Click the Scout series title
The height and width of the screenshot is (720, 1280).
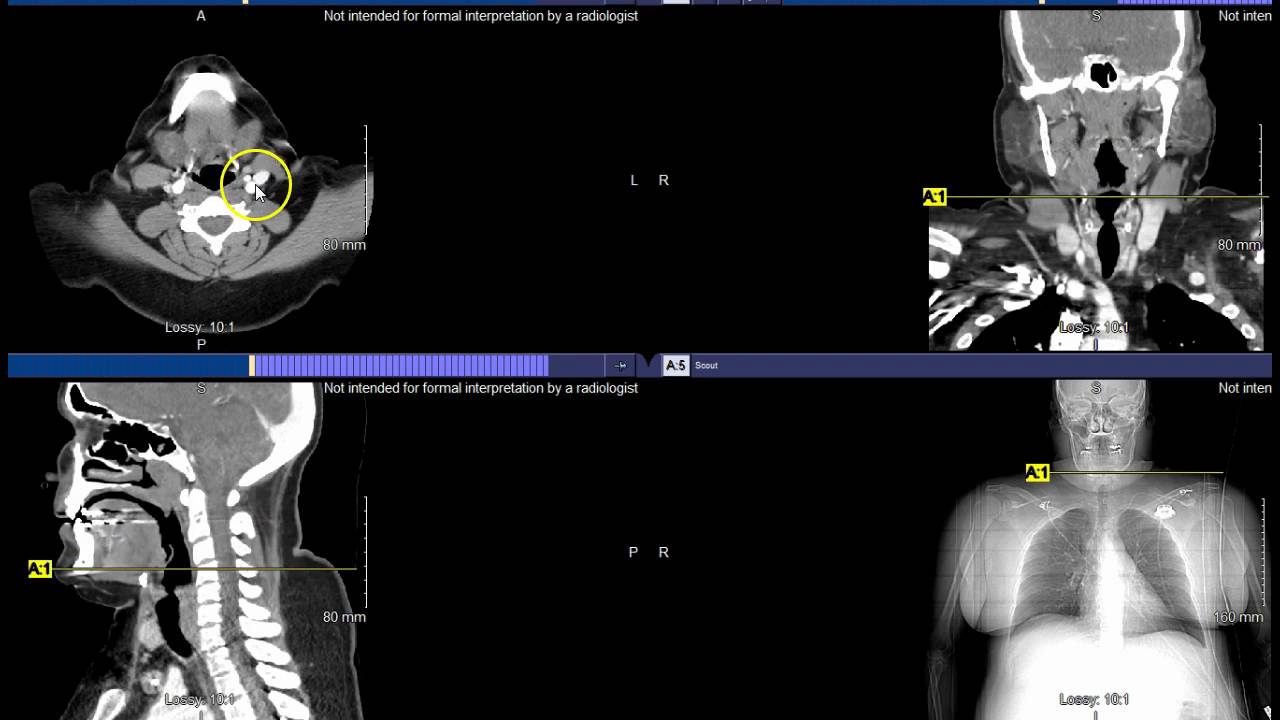click(x=706, y=366)
